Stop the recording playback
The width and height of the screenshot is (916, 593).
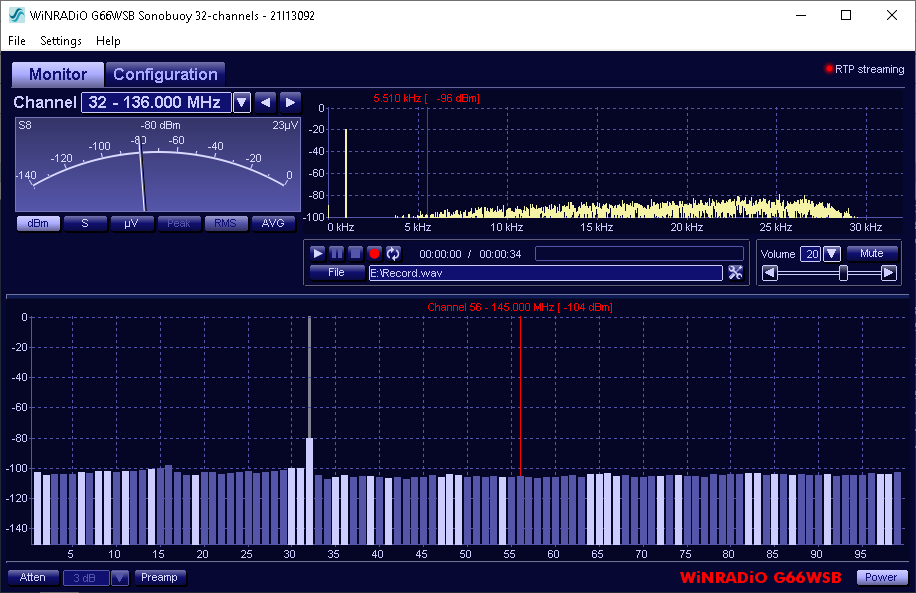356,254
